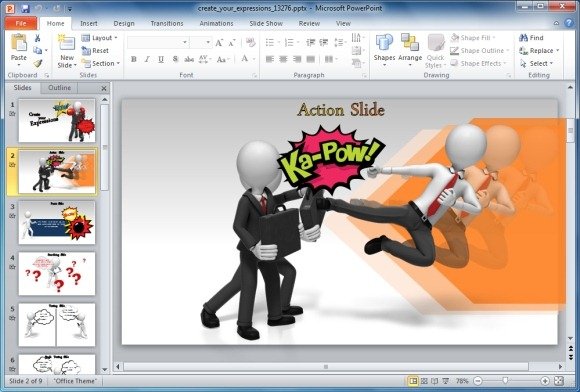The image size is (580, 392).
Task: Center align text
Action: pyautogui.click(x=283, y=59)
